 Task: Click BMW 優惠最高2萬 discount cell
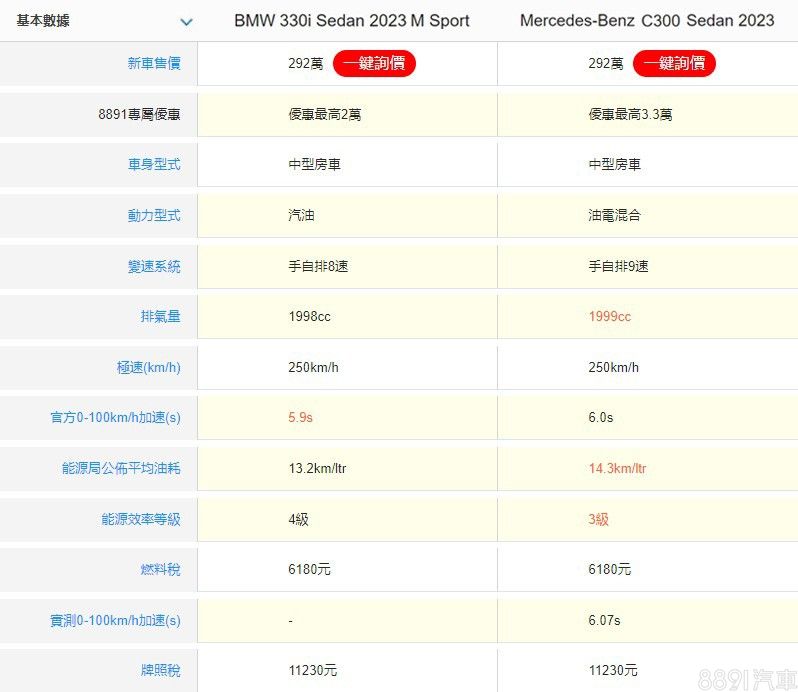[x=325, y=115]
